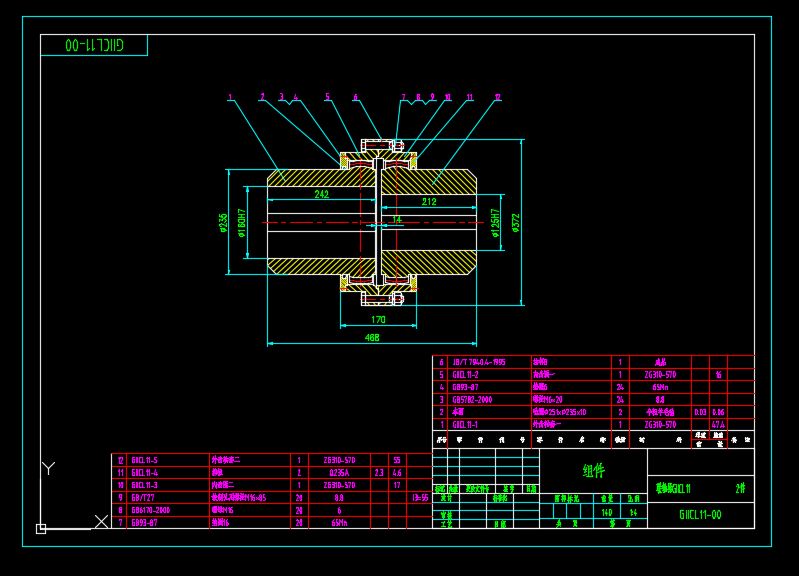The width and height of the screenshot is (799, 576).
Task: Select the GIICL11-1 part code cell
Action: coord(465,425)
